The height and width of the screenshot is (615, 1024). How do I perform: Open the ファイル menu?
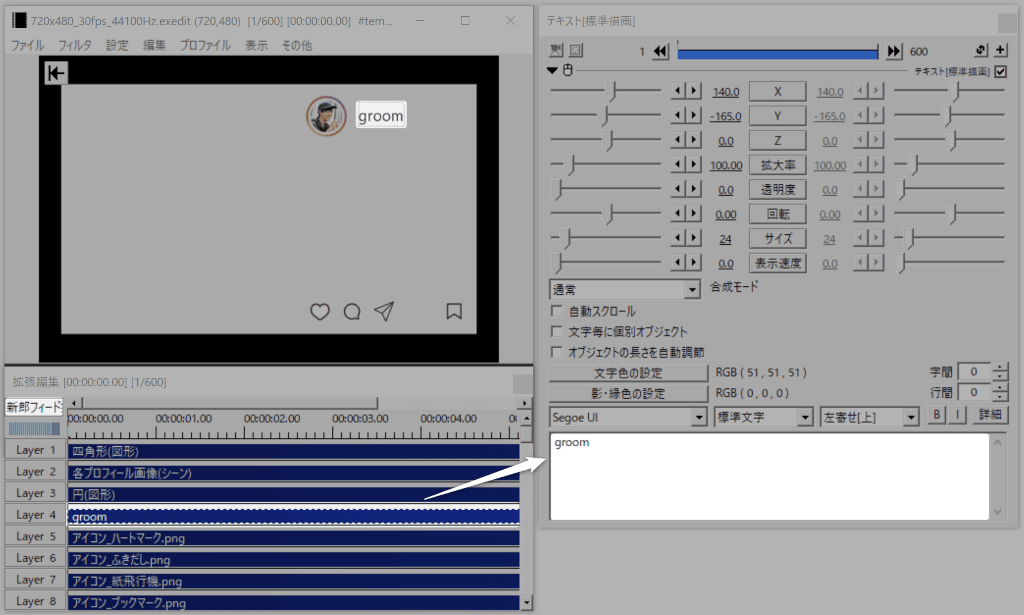[x=27, y=45]
